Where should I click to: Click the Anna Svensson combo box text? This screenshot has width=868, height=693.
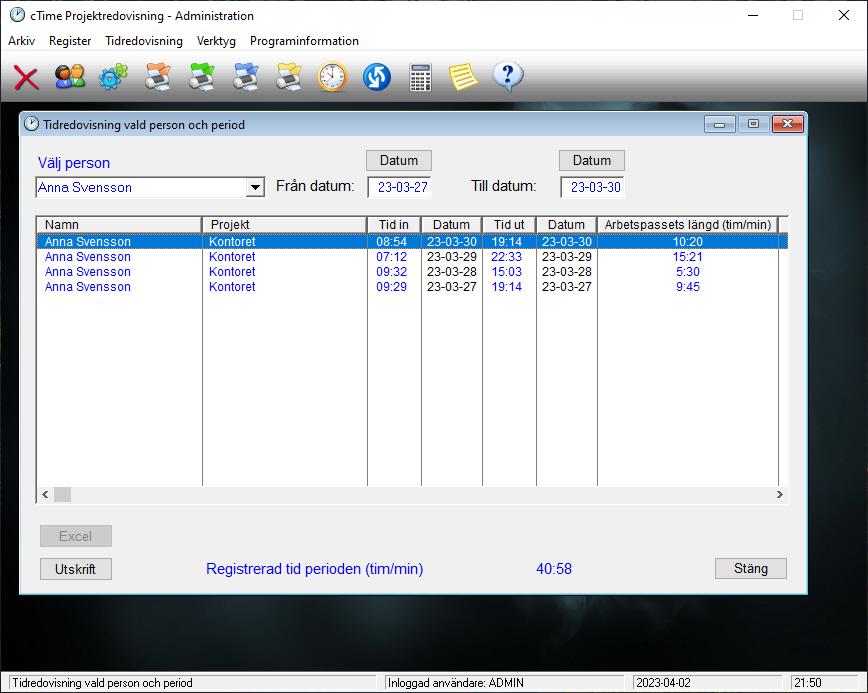tap(85, 187)
